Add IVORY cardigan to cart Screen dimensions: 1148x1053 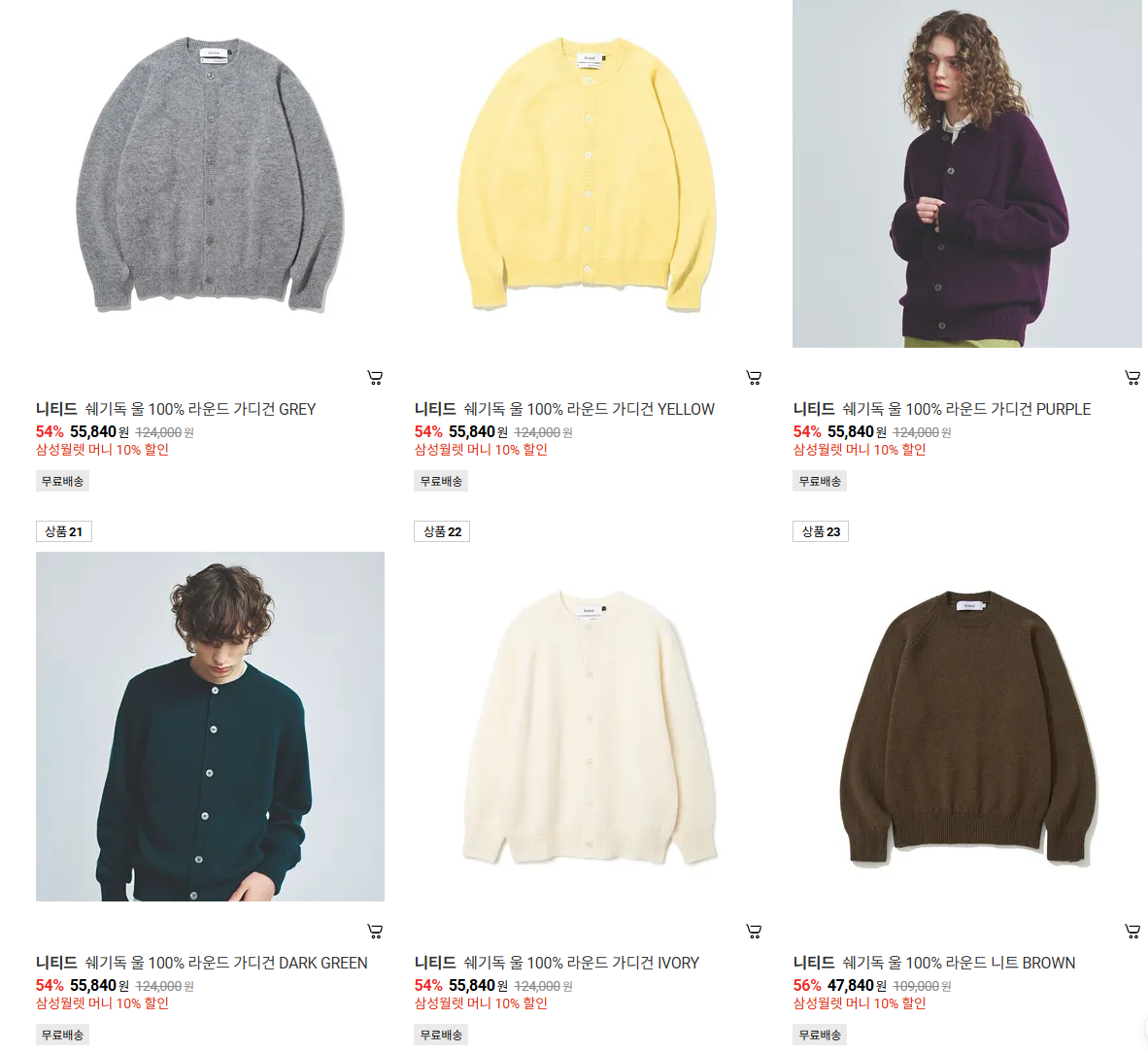[x=754, y=932]
